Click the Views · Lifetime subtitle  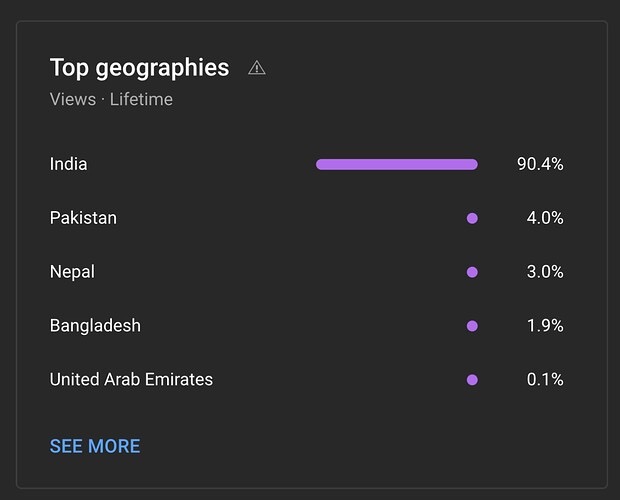point(111,99)
